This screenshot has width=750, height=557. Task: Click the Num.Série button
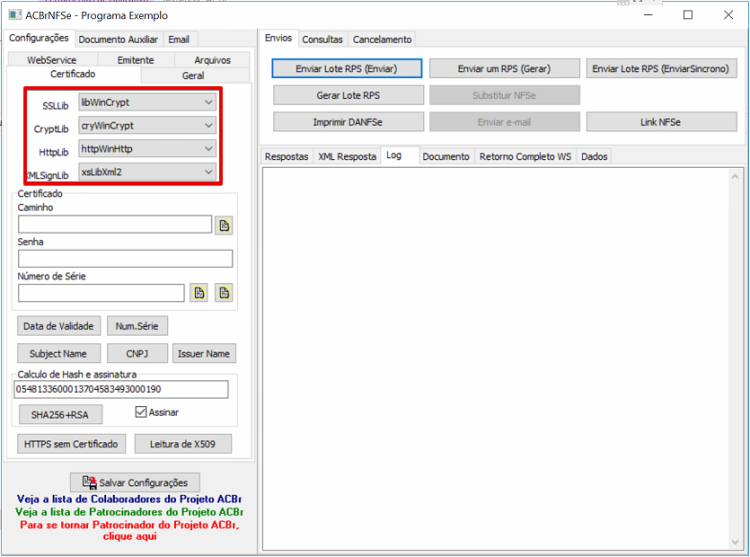(137, 326)
